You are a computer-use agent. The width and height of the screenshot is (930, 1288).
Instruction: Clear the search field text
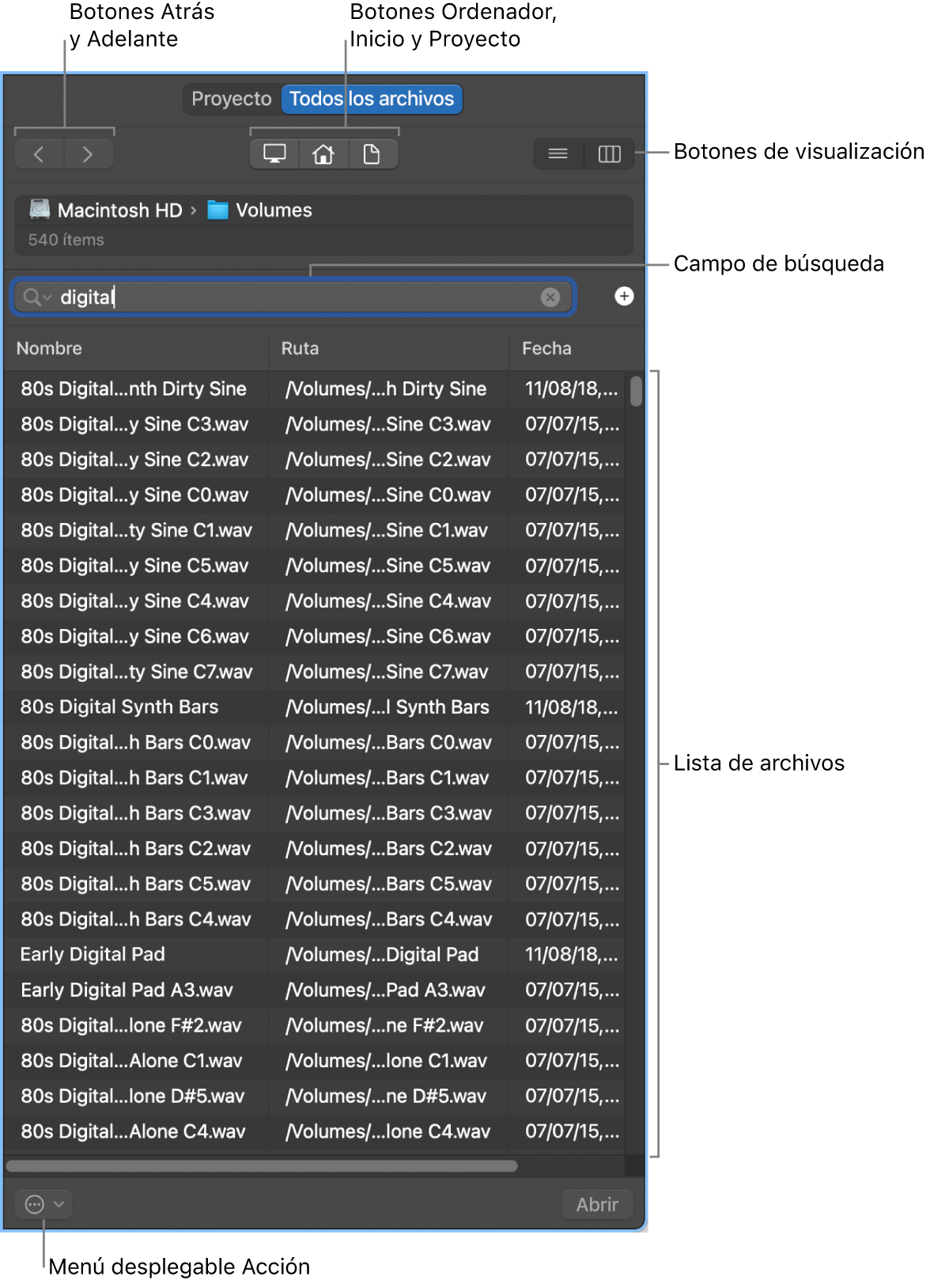click(x=550, y=297)
